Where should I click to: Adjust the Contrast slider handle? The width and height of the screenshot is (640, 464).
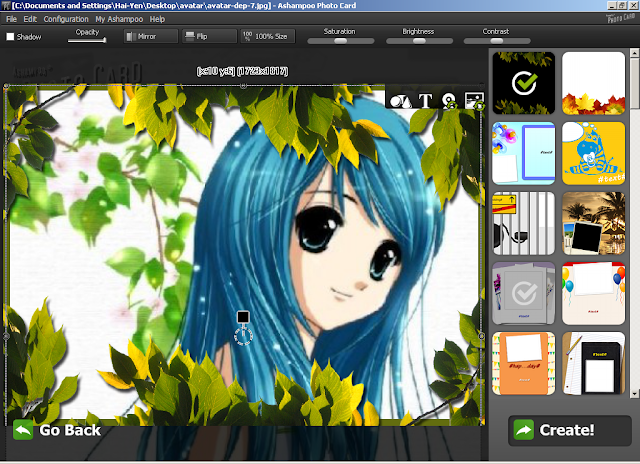point(497,41)
